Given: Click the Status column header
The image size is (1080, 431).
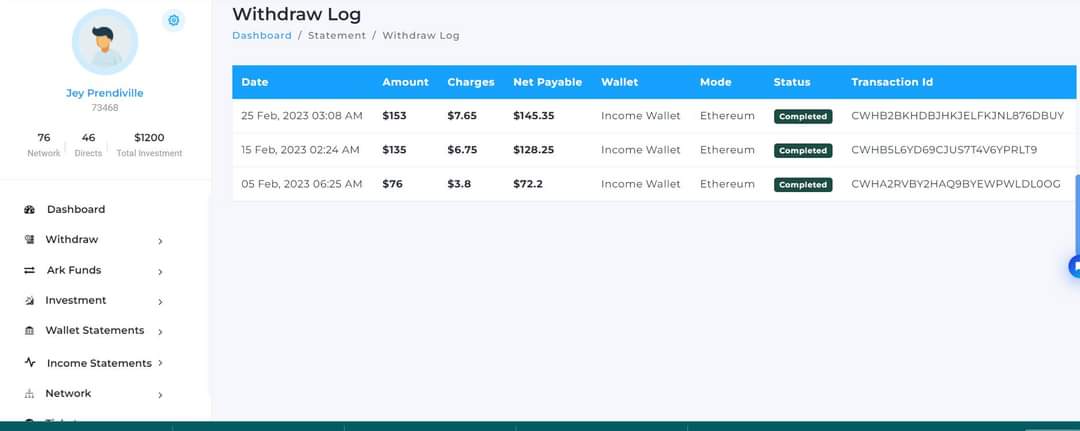Looking at the screenshot, I should 792,82.
